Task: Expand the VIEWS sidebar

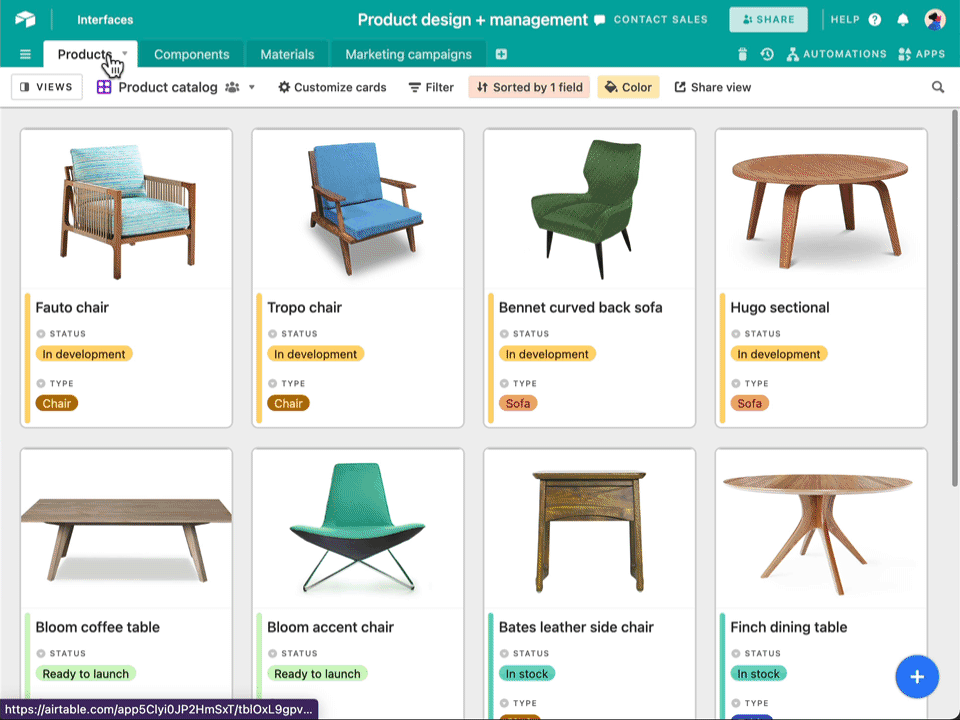Action: tap(46, 87)
